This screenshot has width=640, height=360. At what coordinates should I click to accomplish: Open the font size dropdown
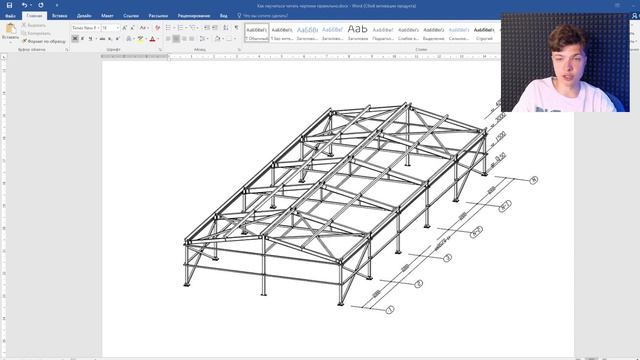coord(118,28)
